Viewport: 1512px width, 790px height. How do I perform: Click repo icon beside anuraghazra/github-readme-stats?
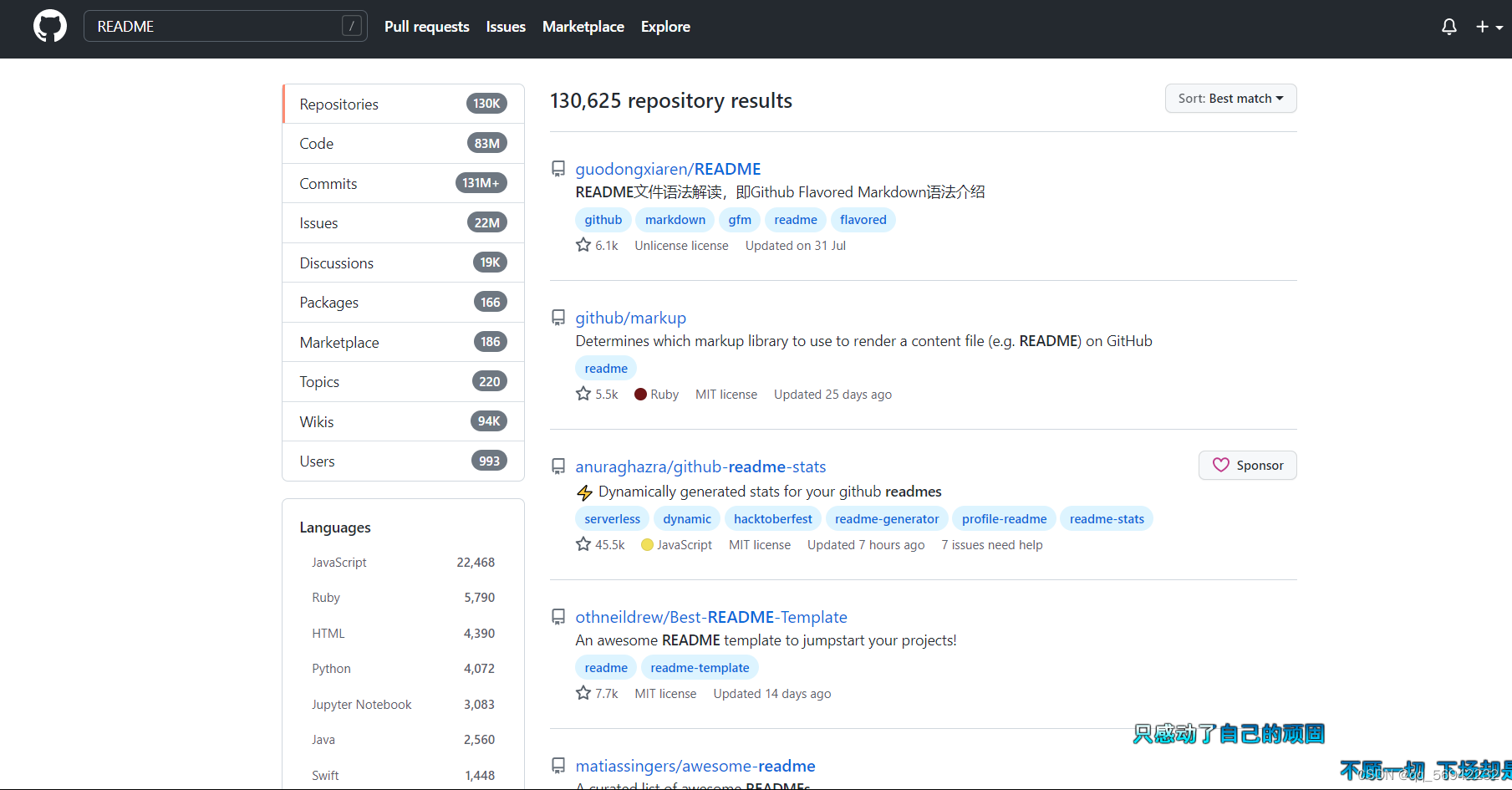pos(558,466)
